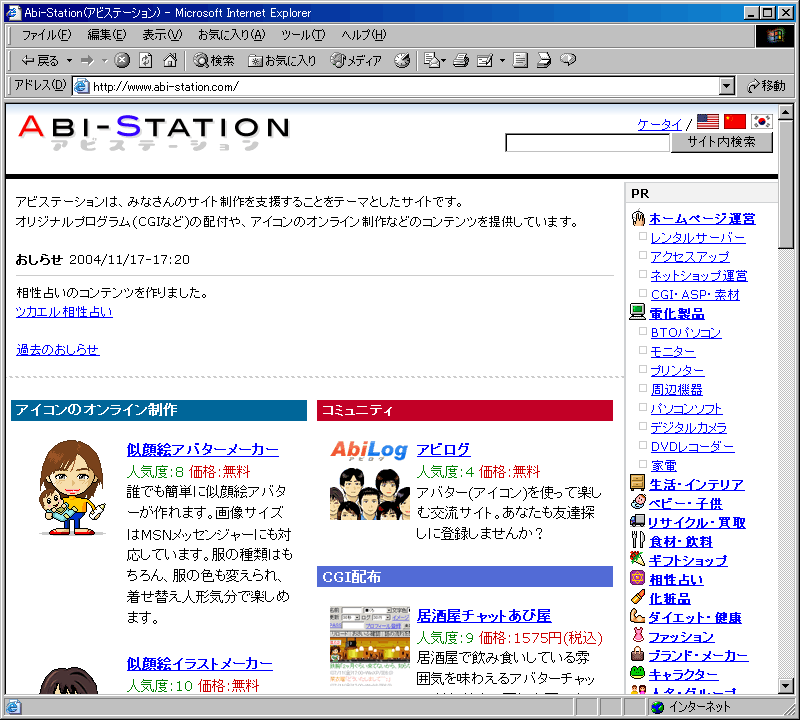Click the 移動 Go button

pos(766,86)
